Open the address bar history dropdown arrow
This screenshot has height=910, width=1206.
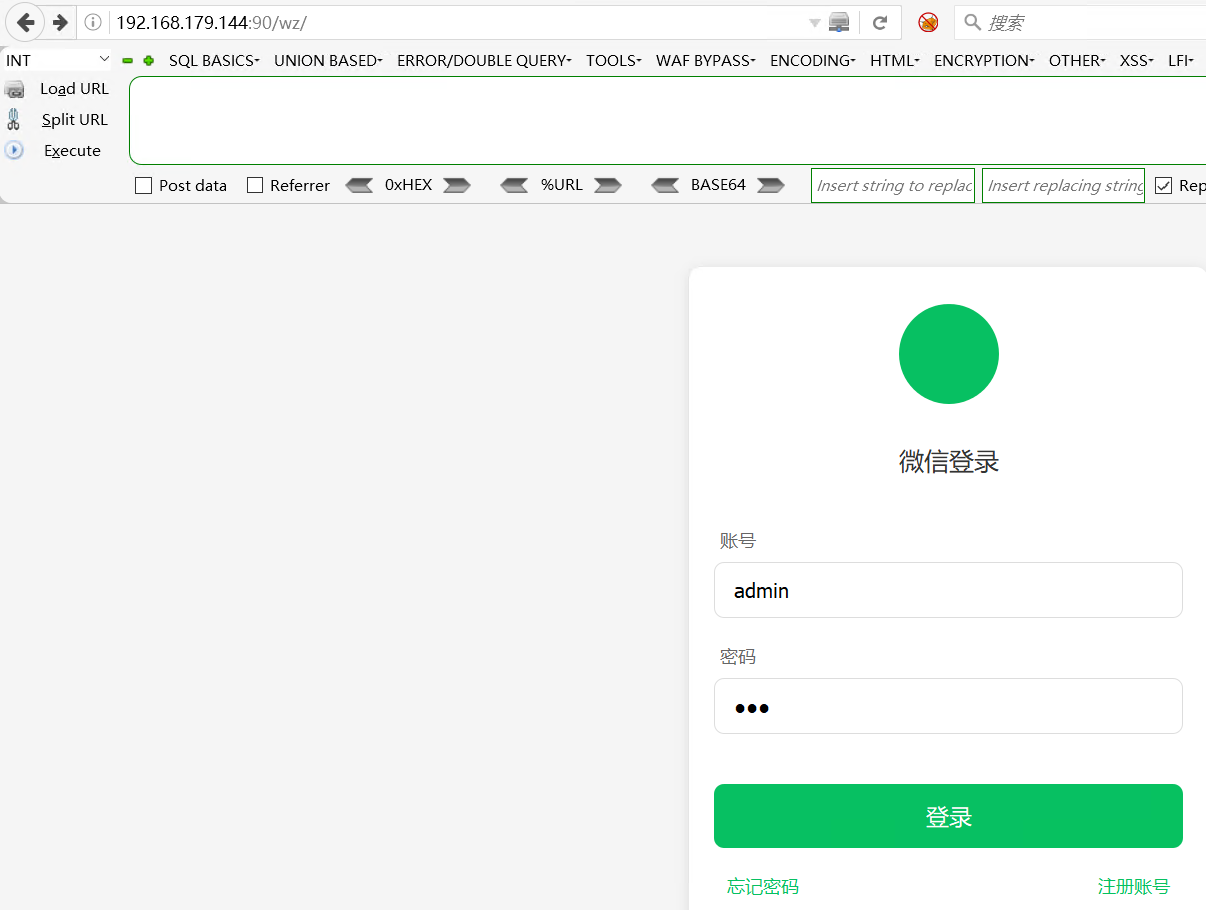point(814,22)
